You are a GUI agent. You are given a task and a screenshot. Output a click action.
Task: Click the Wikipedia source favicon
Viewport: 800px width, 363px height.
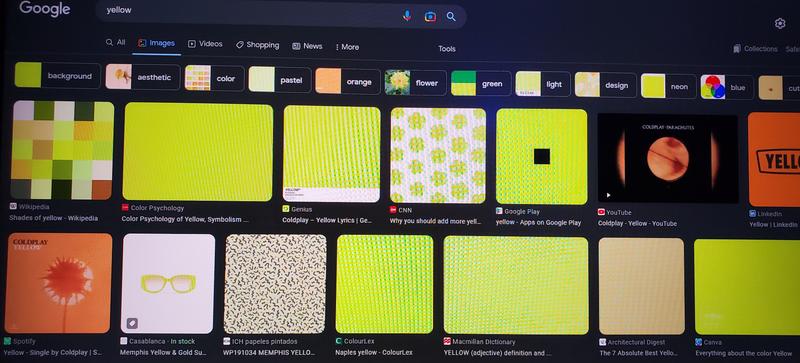click(13, 207)
